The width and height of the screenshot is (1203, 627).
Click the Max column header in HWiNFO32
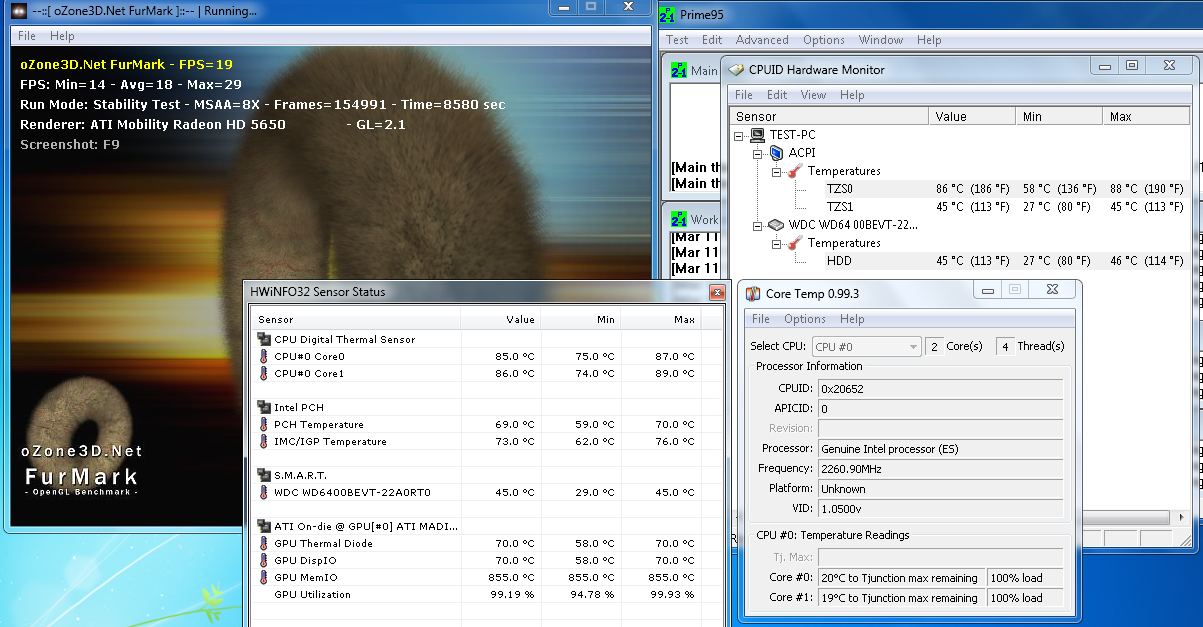[x=659, y=320]
